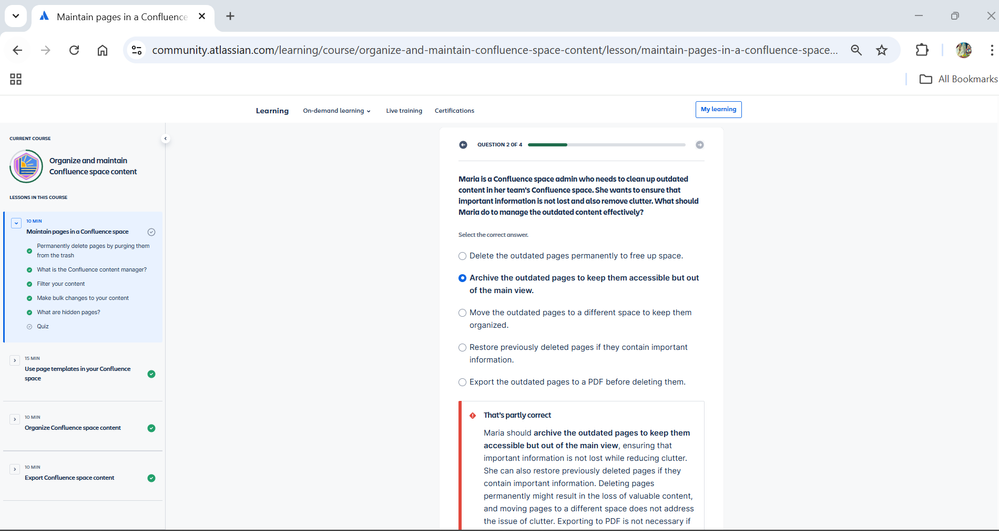Image resolution: width=999 pixels, height=531 pixels.
Task: Click the status circle for Maintain pages lesson
Action: click(151, 232)
